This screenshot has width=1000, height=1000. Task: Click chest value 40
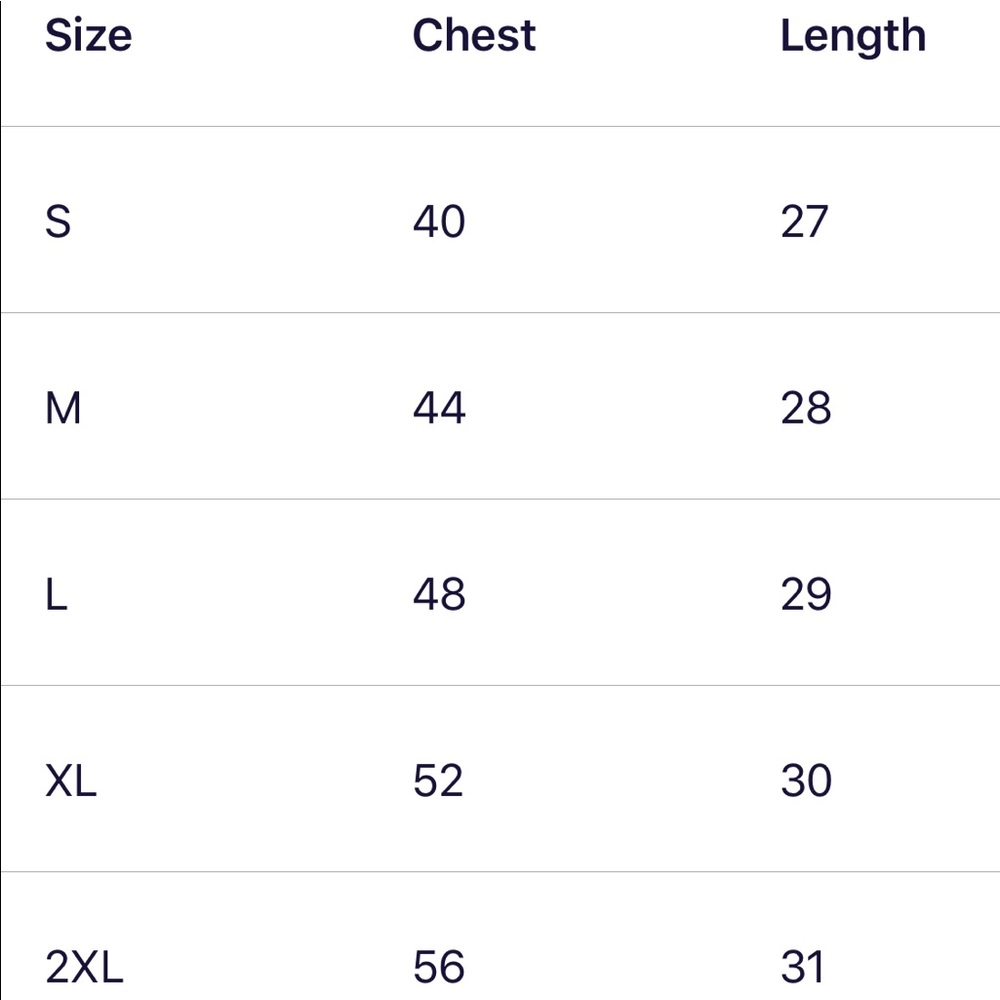[x=439, y=221]
